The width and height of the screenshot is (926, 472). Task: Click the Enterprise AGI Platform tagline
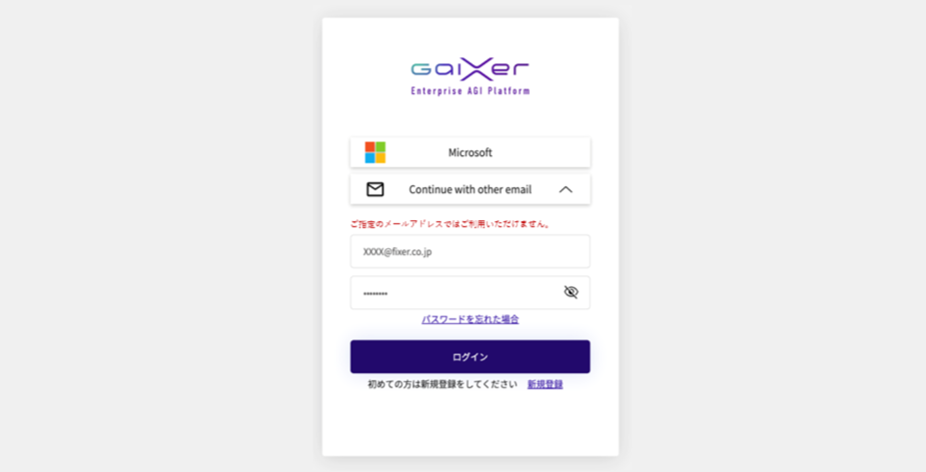(470, 91)
